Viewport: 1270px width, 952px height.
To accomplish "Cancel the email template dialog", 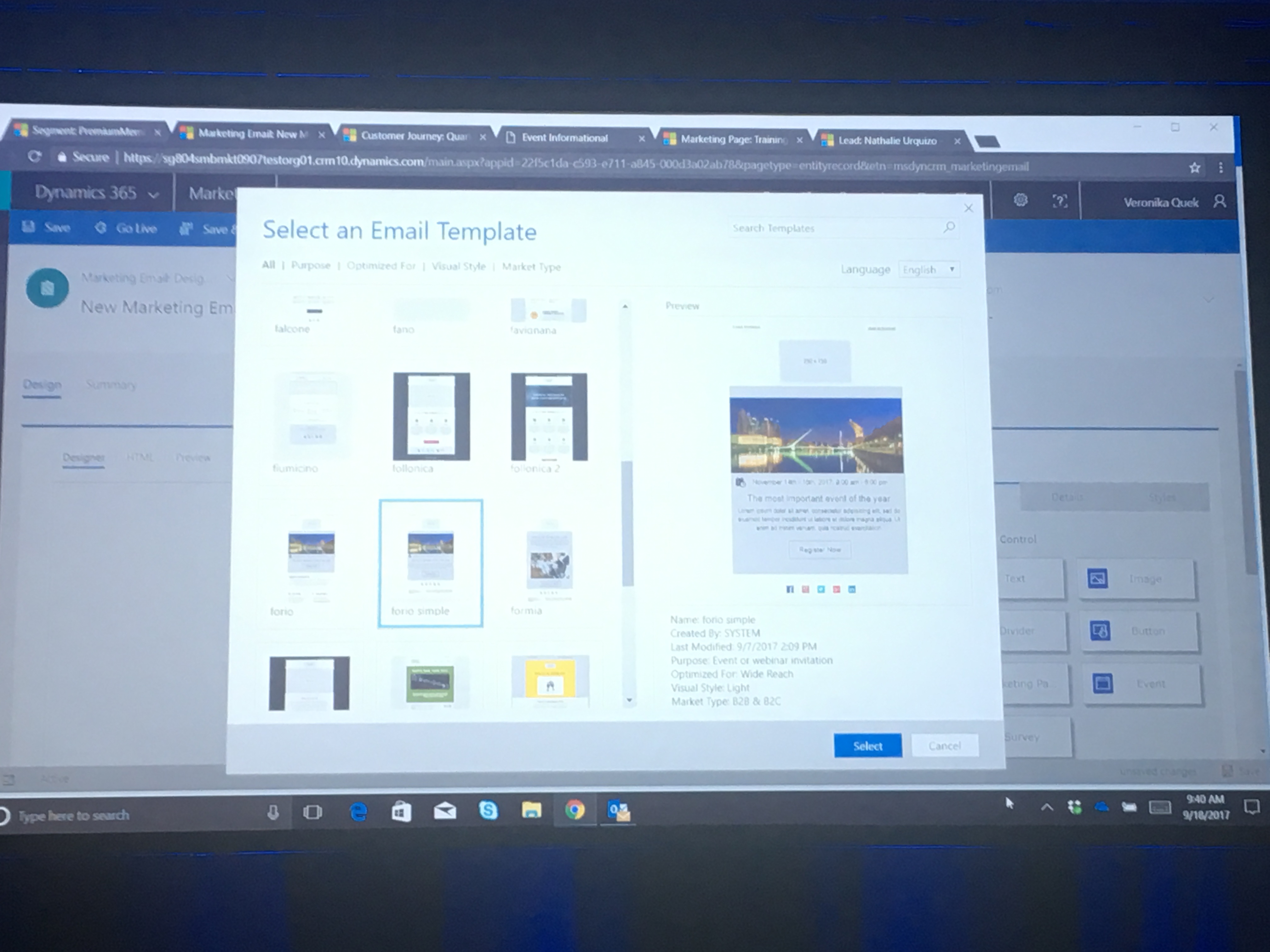I will tap(944, 745).
